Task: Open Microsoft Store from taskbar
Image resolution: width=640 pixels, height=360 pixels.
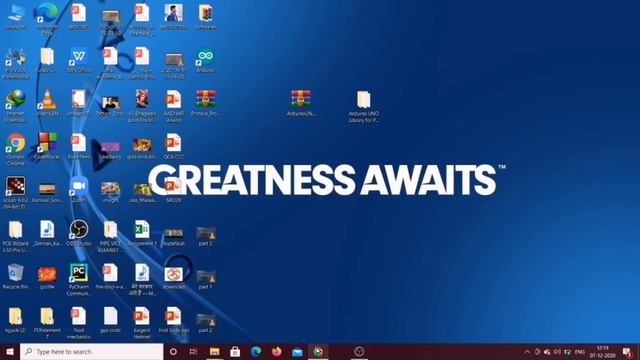Action: coord(235,351)
